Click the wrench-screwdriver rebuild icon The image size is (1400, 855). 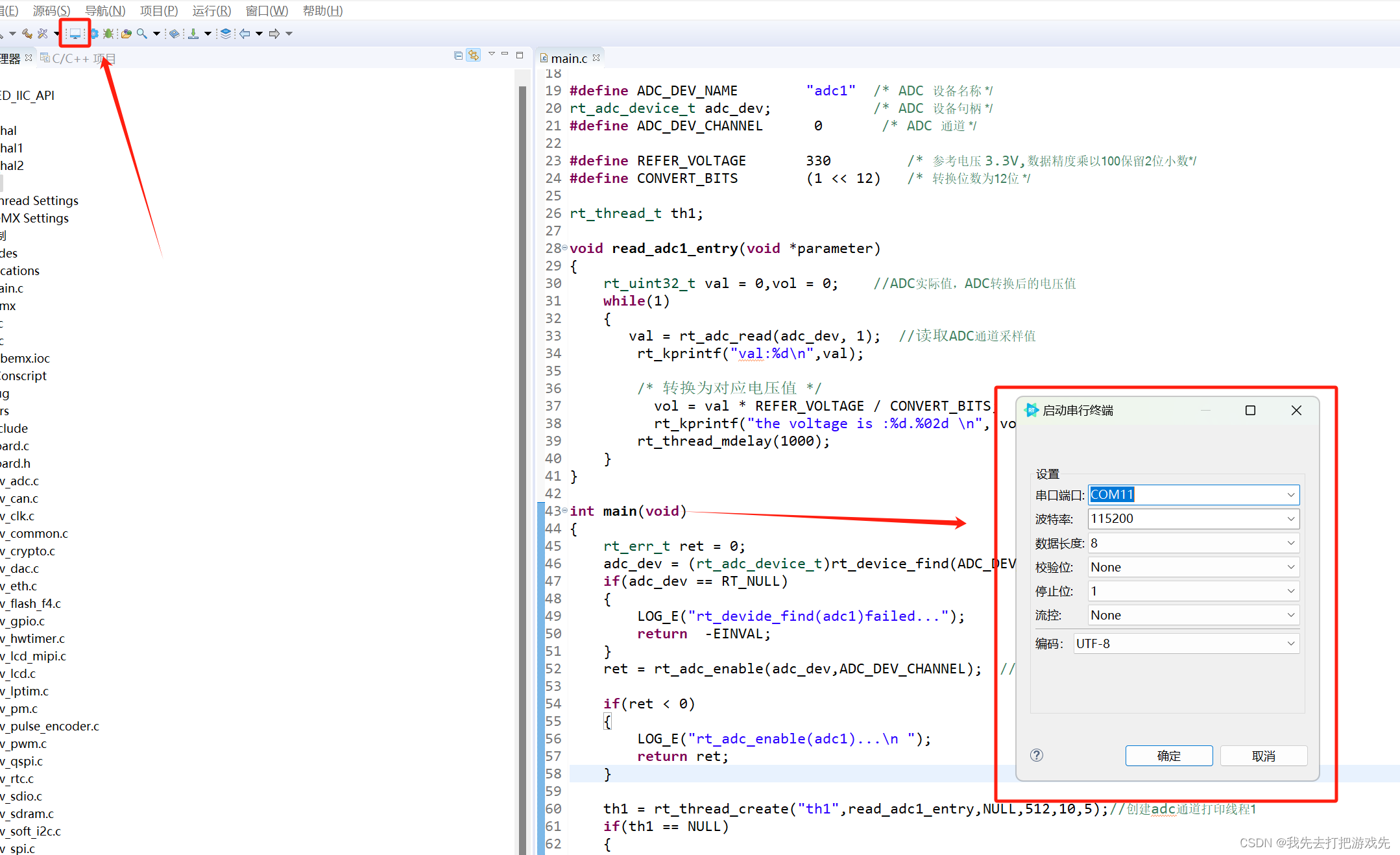(43, 33)
